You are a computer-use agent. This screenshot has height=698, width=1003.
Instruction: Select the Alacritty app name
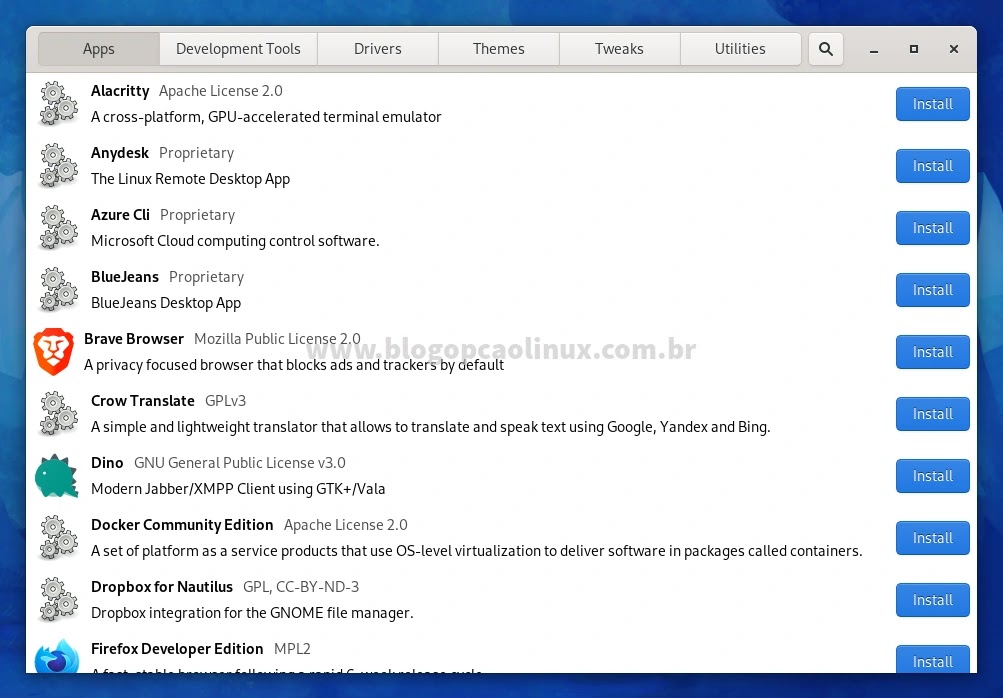[120, 91]
